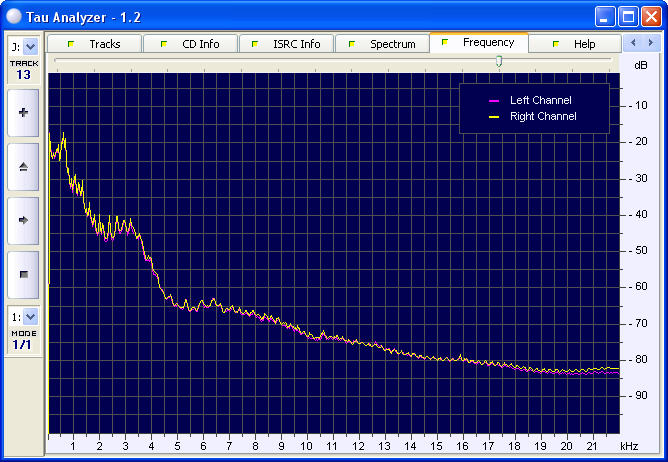The image size is (668, 462).
Task: Click the TRACK label in sidebar
Action: [x=24, y=63]
